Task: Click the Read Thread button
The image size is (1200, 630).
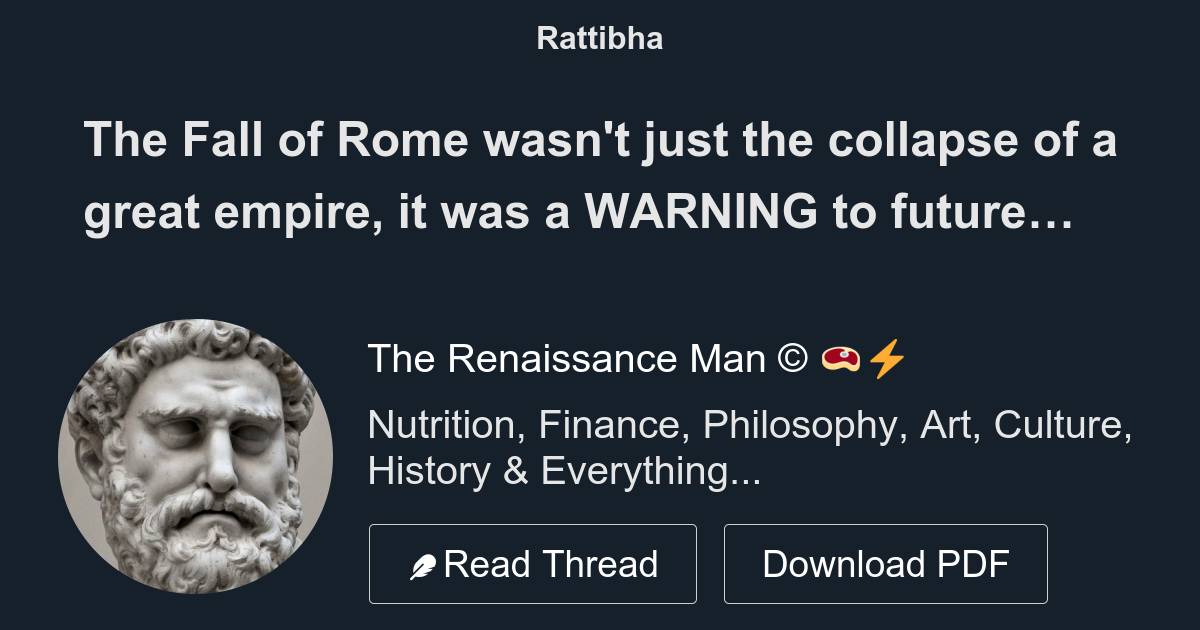Action: [533, 562]
